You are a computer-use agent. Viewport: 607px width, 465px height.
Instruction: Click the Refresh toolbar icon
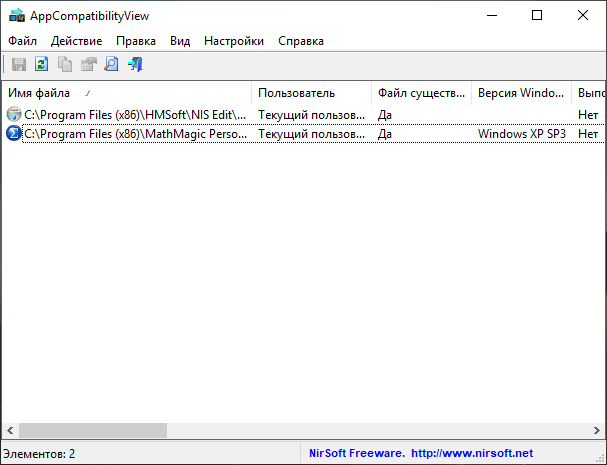[42, 64]
